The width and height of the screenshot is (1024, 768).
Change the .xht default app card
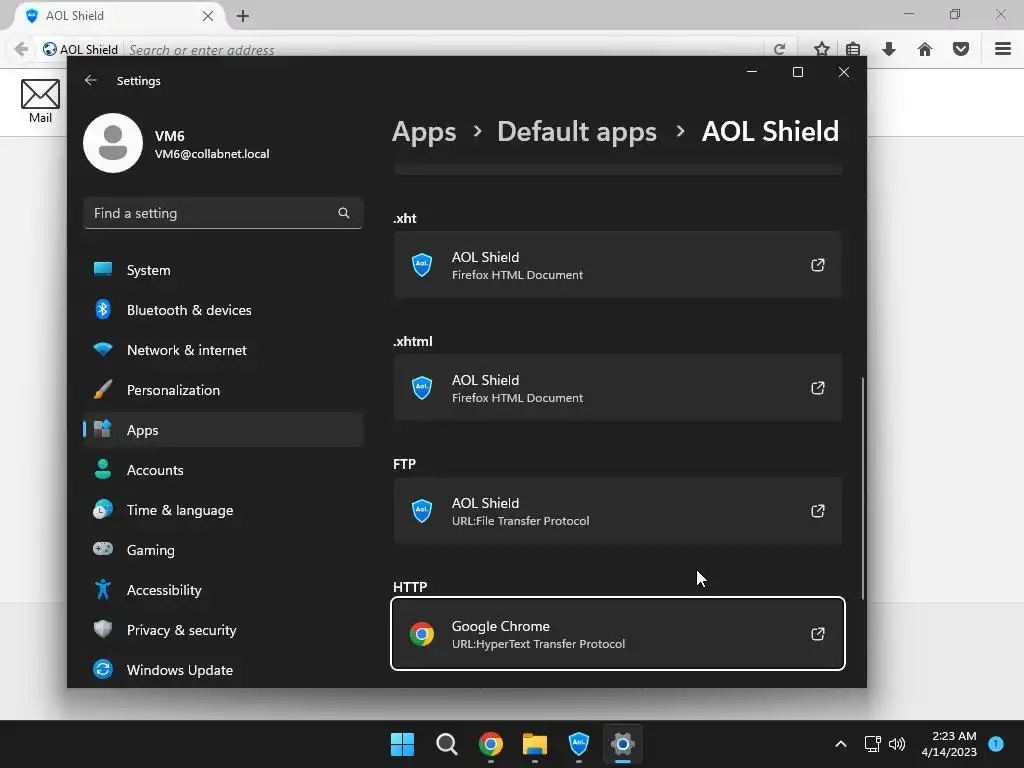pos(617,264)
